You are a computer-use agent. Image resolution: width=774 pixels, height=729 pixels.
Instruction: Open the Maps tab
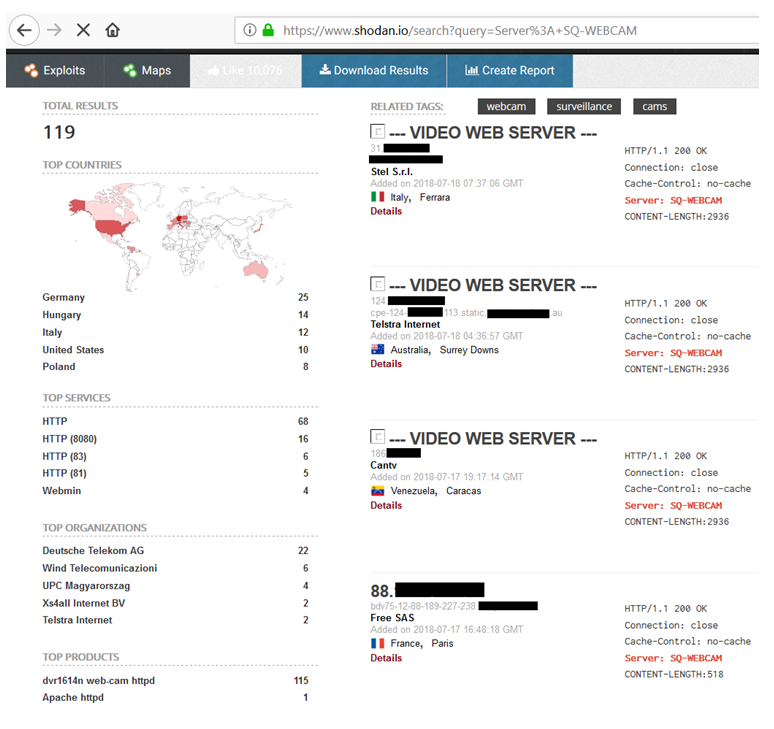pyautogui.click(x=147, y=71)
